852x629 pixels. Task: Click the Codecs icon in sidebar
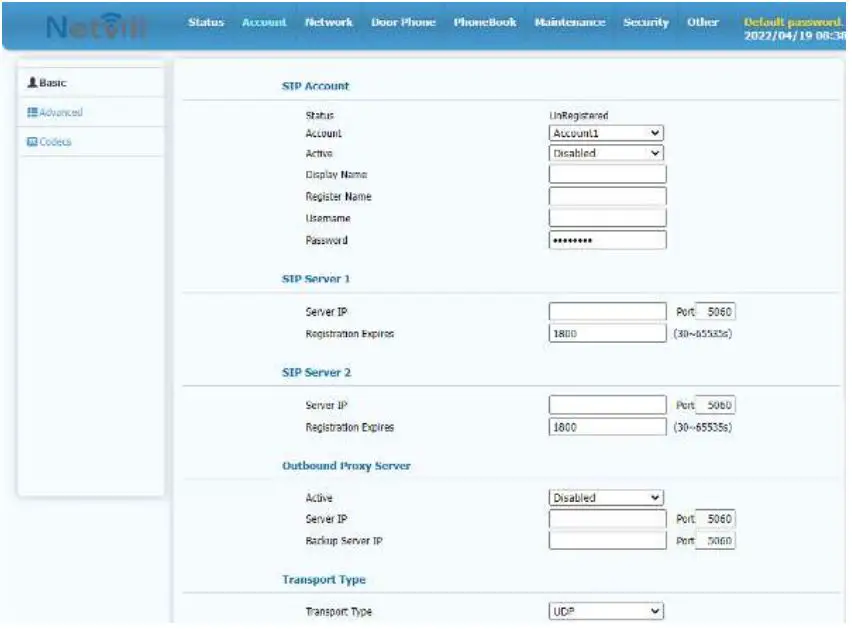[32, 142]
